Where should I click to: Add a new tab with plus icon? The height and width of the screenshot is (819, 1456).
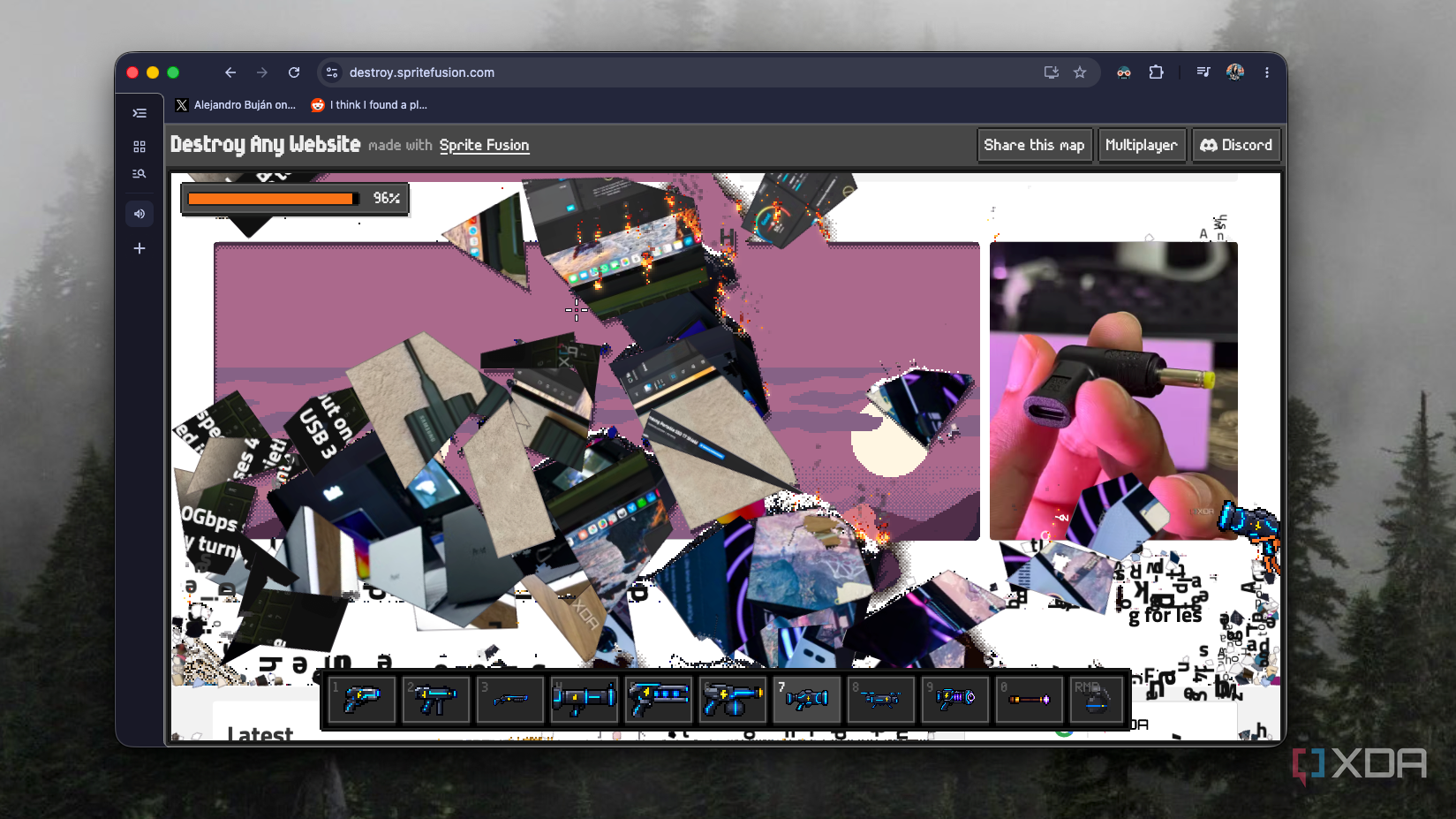140,248
